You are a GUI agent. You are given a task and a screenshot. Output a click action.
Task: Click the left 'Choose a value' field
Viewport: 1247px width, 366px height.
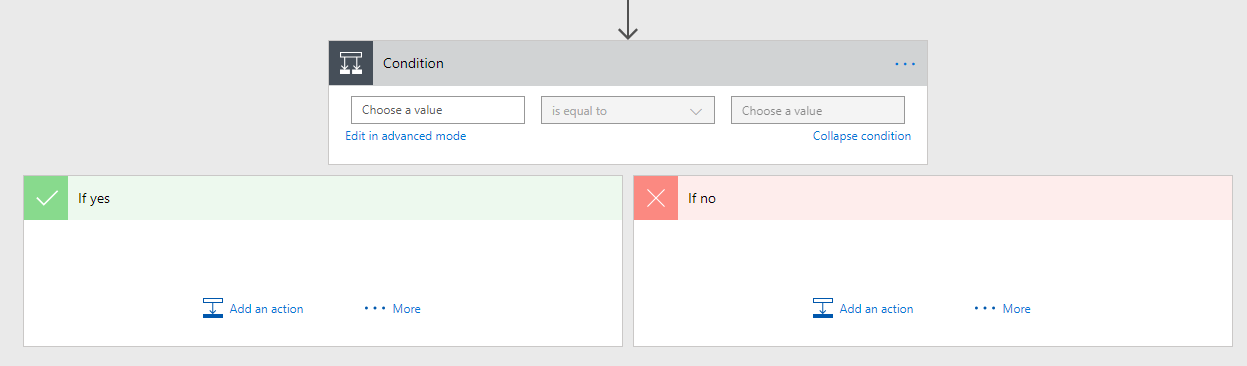click(x=438, y=110)
